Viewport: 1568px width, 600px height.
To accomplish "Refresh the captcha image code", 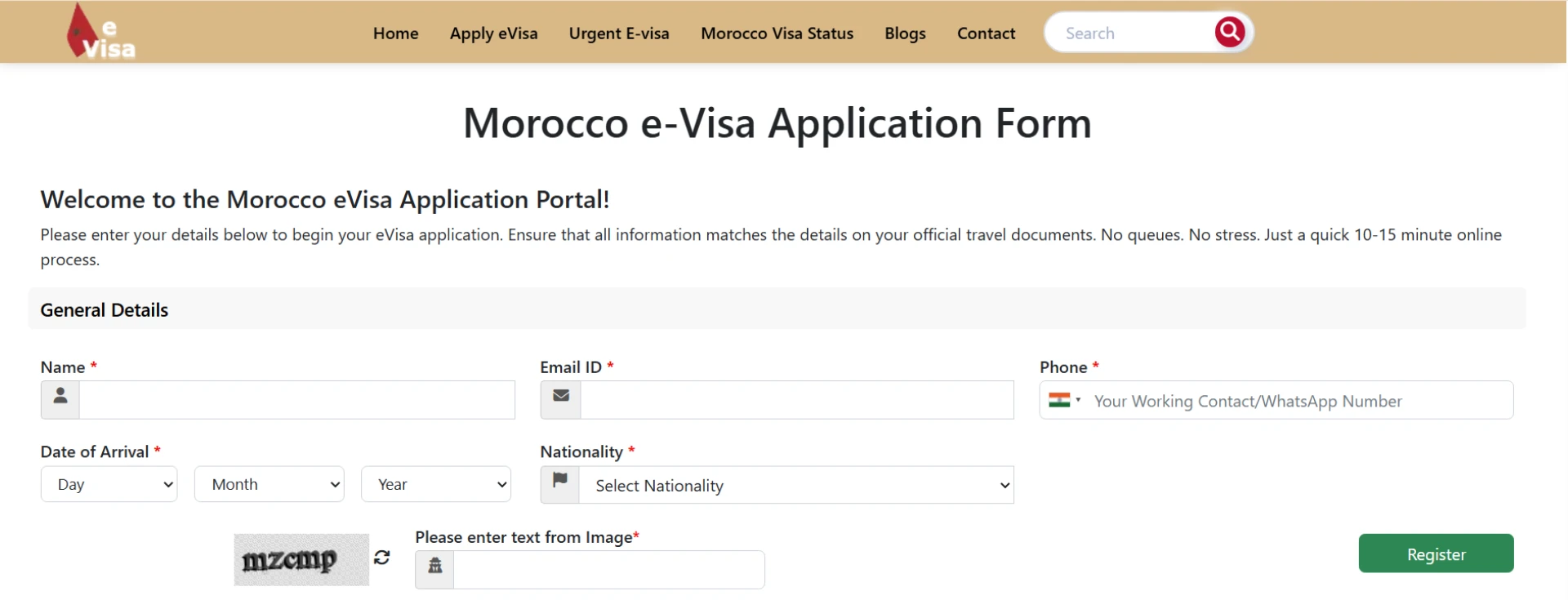I will [381, 558].
